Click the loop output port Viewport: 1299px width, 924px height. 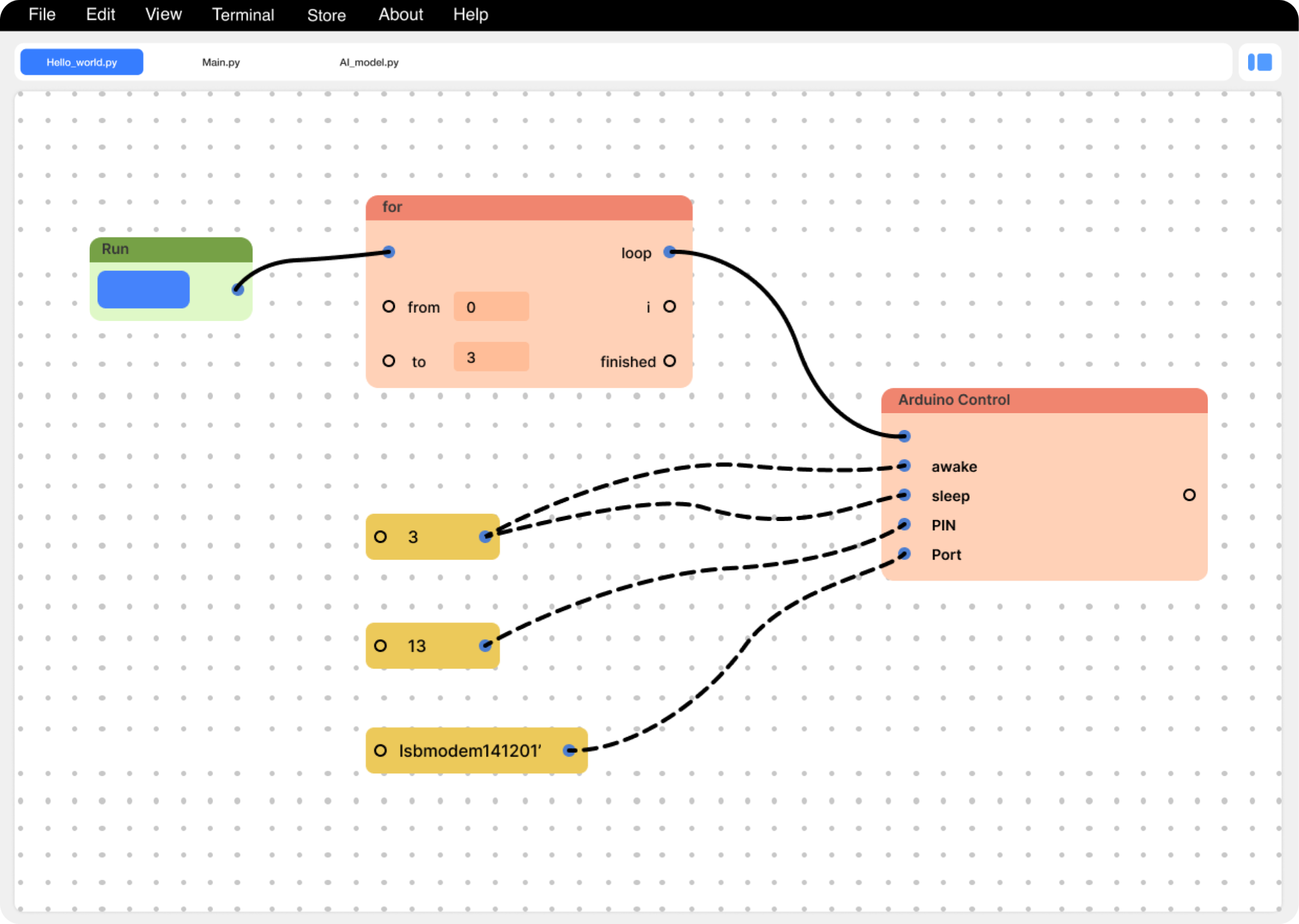point(669,252)
